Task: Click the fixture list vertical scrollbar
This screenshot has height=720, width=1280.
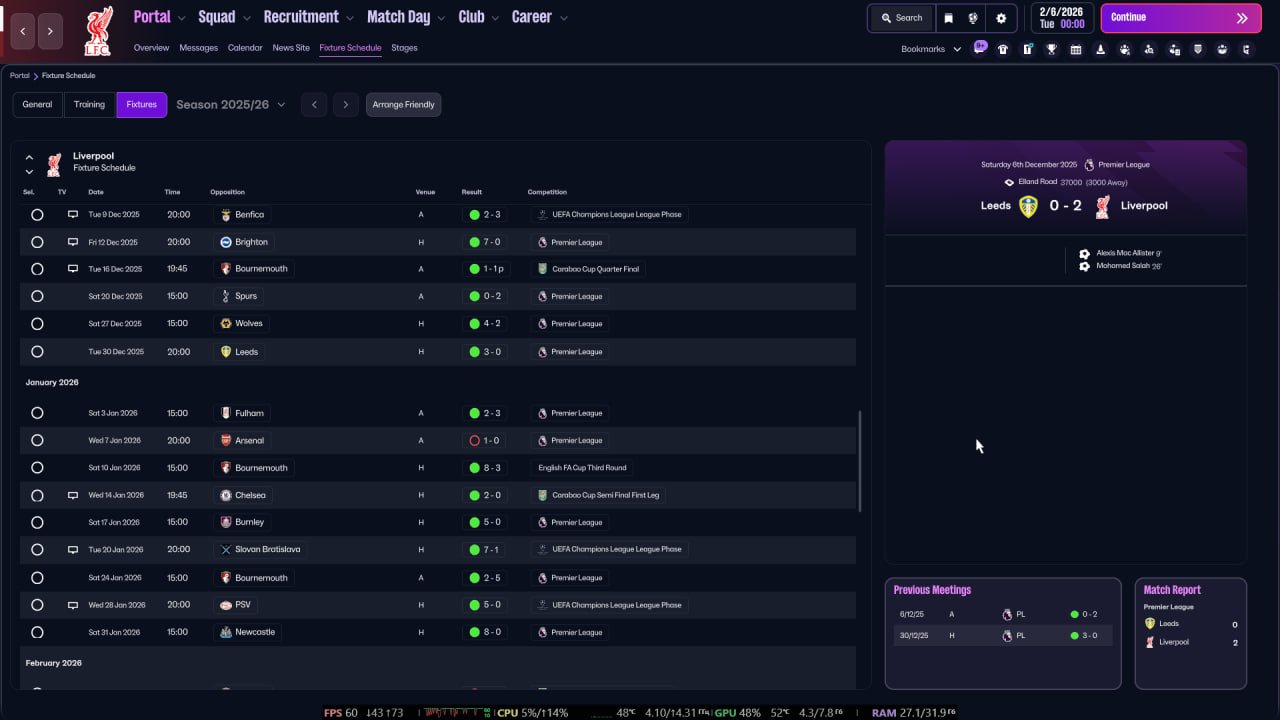Action: click(x=860, y=461)
